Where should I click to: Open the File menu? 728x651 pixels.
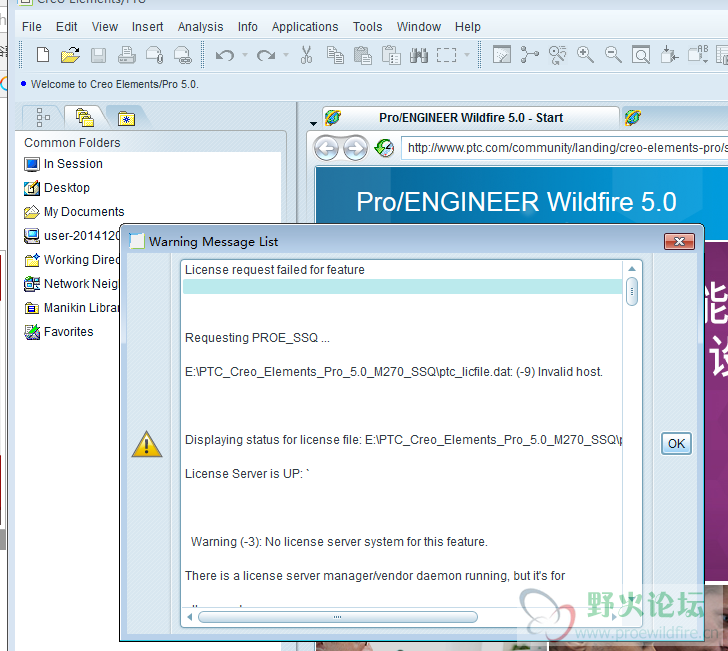[32, 27]
